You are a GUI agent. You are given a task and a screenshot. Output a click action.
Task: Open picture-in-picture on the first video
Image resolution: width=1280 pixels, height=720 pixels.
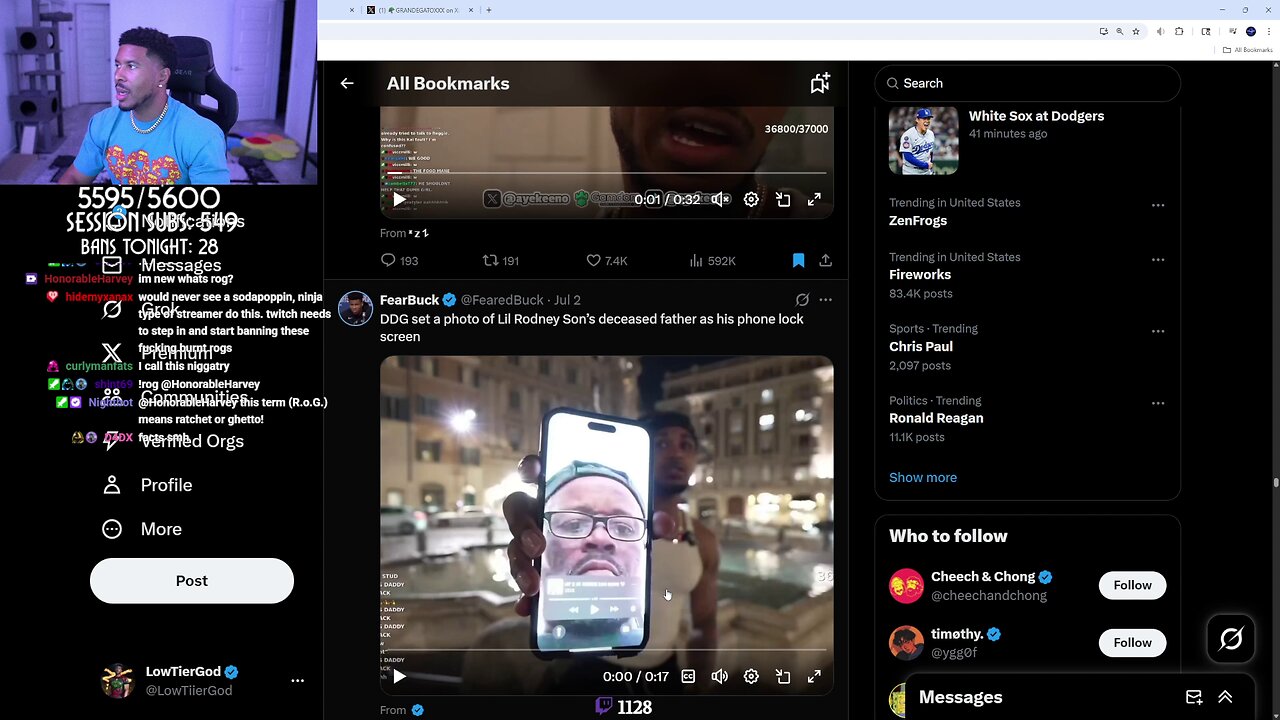tap(783, 199)
